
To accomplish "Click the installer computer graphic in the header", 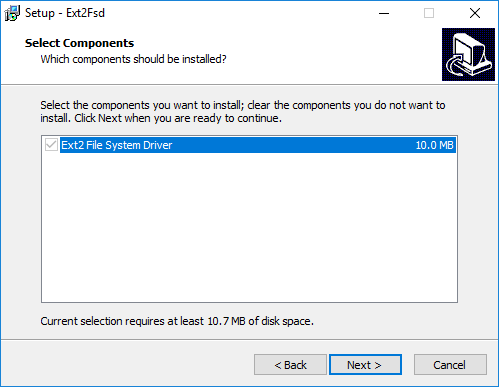I will (468, 54).
